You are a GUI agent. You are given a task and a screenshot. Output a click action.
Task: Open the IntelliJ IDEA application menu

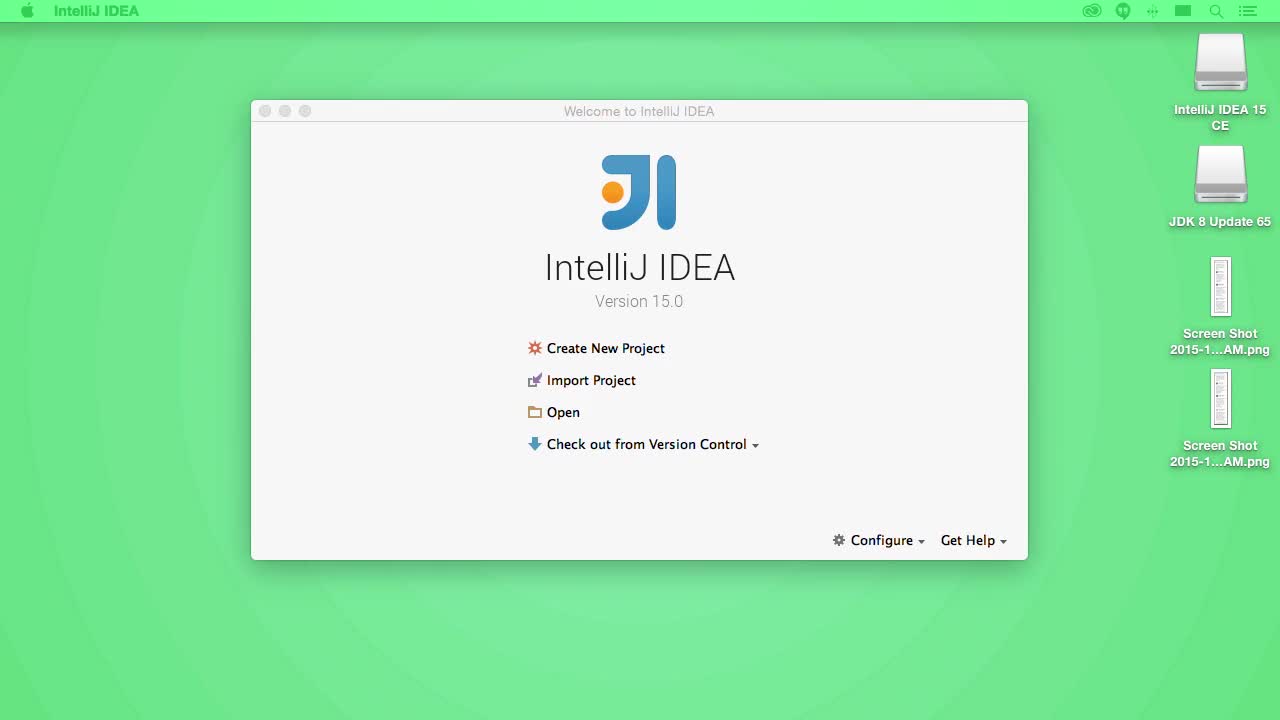(96, 11)
